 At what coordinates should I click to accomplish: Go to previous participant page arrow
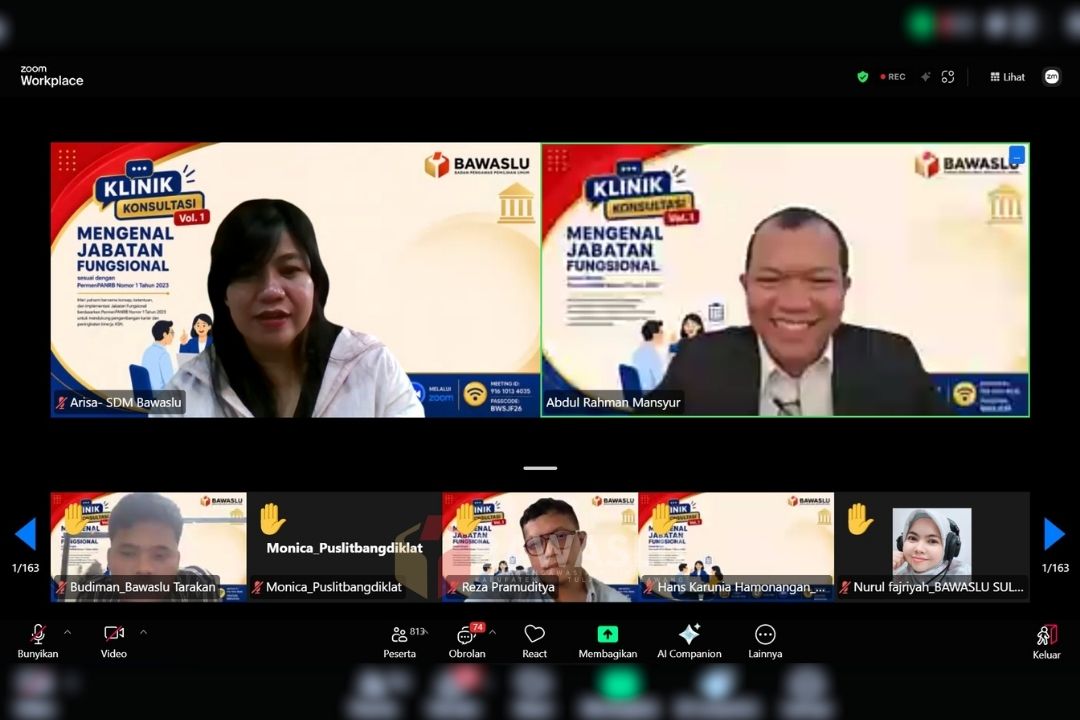(25, 534)
